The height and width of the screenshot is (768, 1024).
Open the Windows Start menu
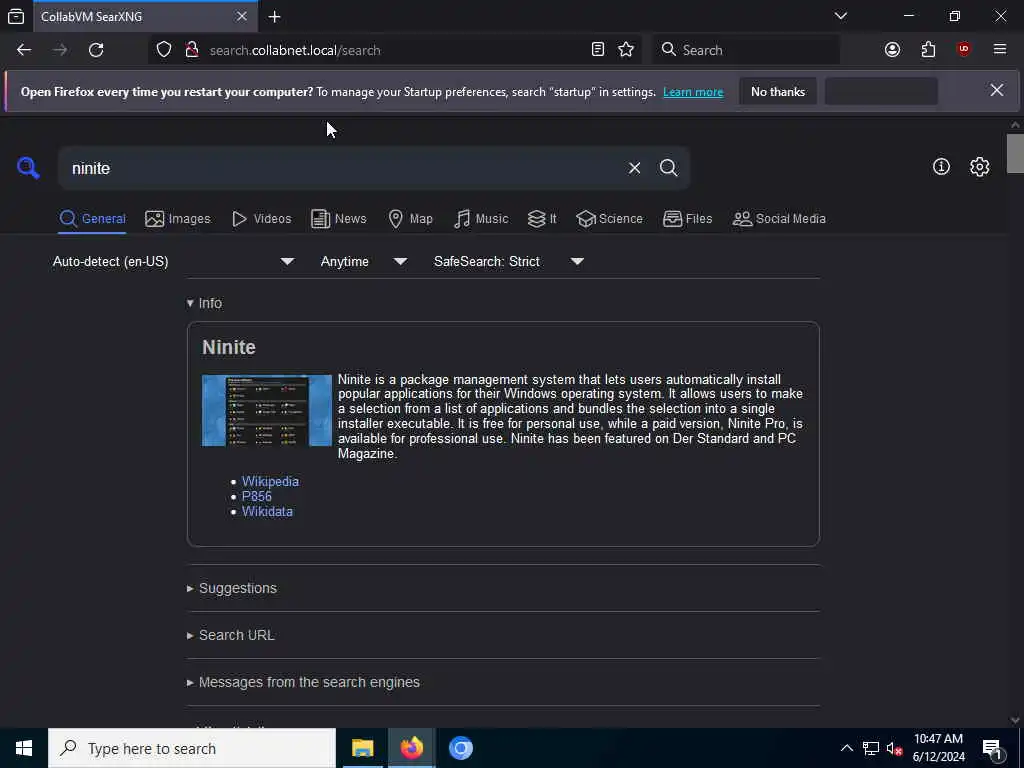(24, 748)
